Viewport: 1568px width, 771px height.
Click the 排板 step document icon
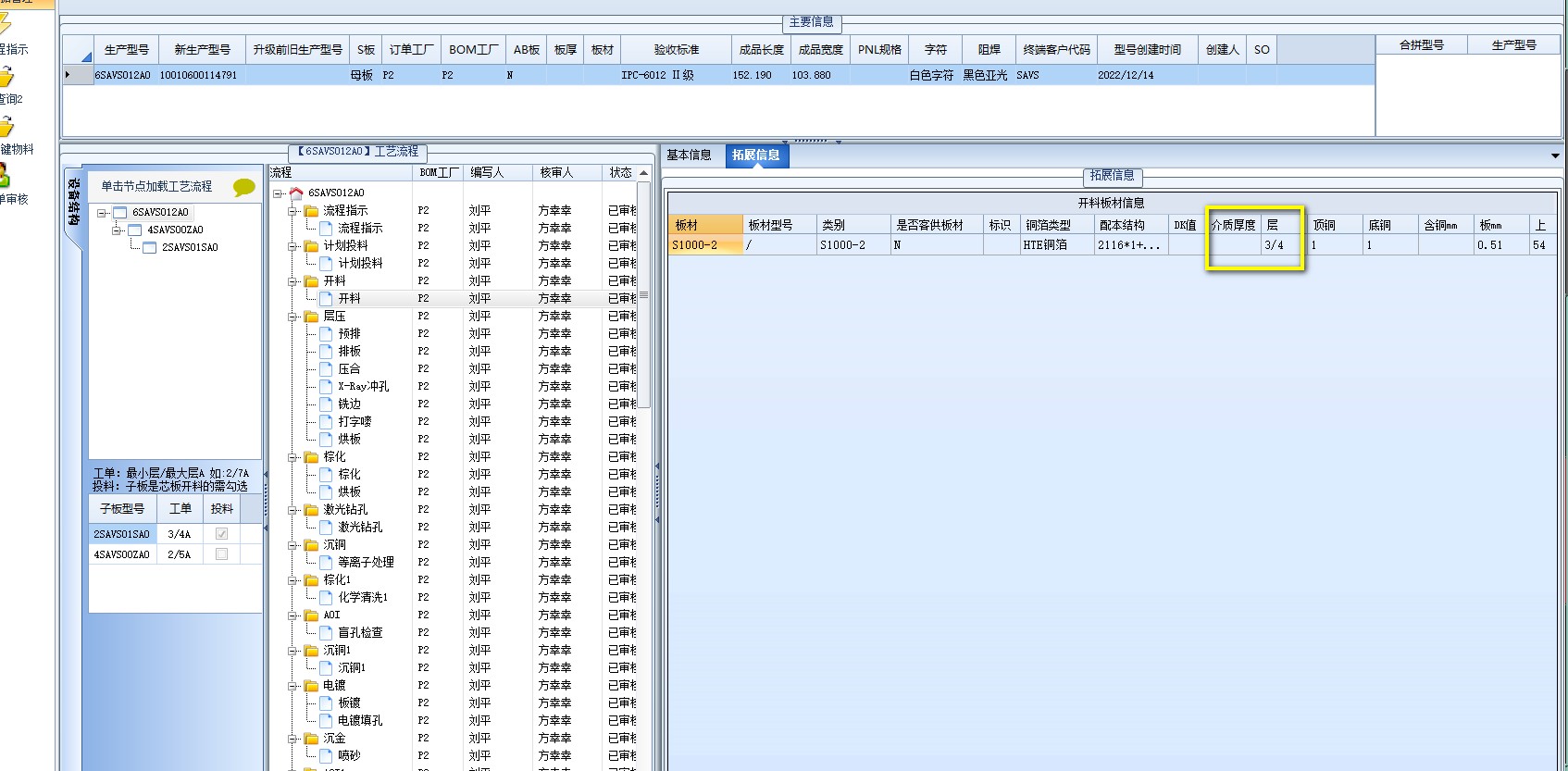[326, 352]
